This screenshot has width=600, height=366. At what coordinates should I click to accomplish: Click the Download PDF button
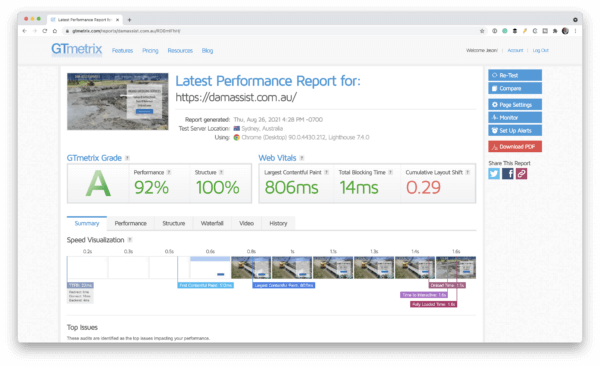(515, 147)
